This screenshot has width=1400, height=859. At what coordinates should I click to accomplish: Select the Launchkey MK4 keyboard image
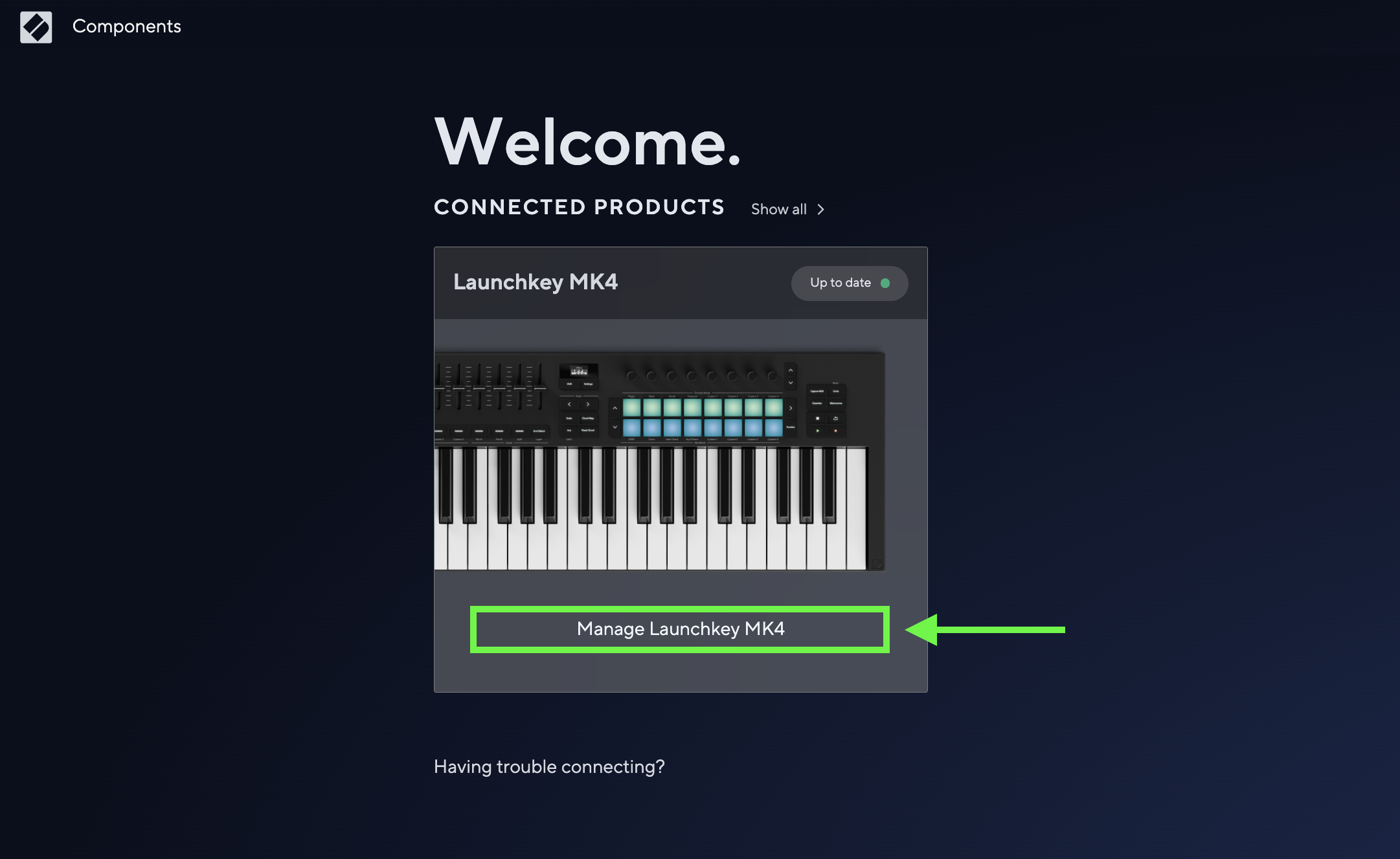tap(660, 461)
